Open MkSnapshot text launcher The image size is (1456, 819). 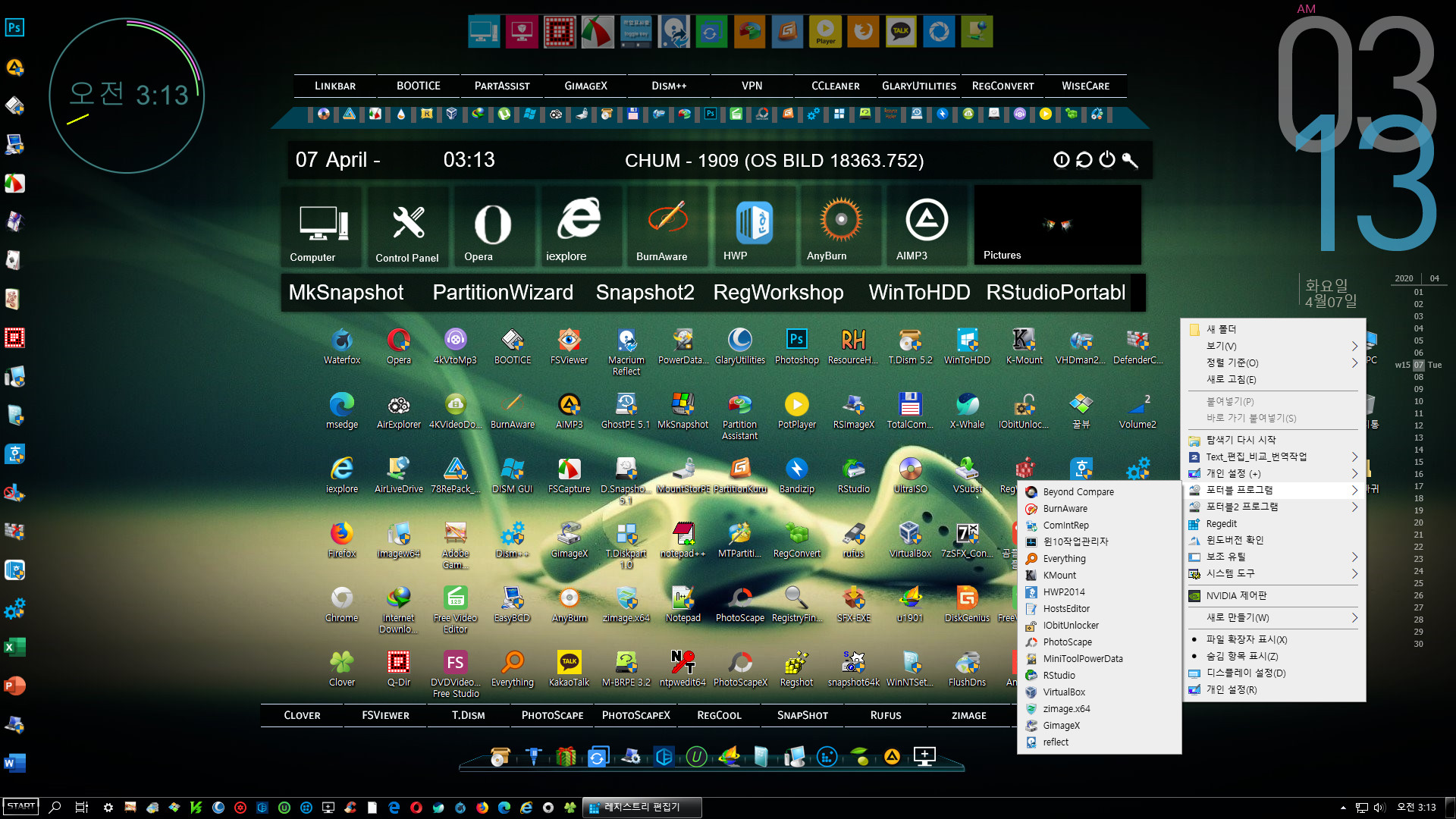tap(346, 292)
